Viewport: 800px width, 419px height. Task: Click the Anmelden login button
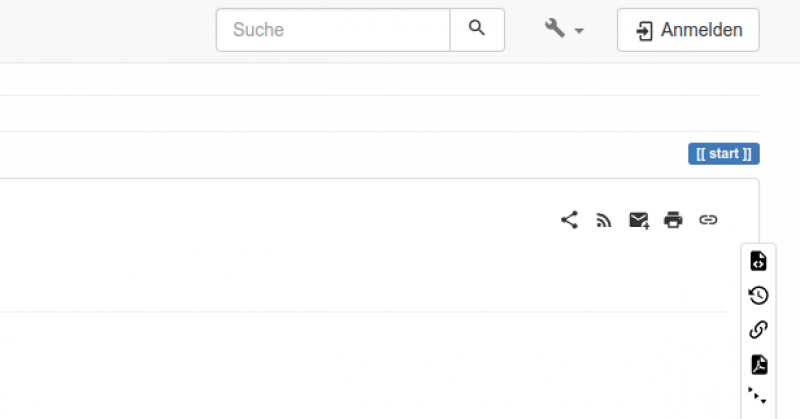688,30
